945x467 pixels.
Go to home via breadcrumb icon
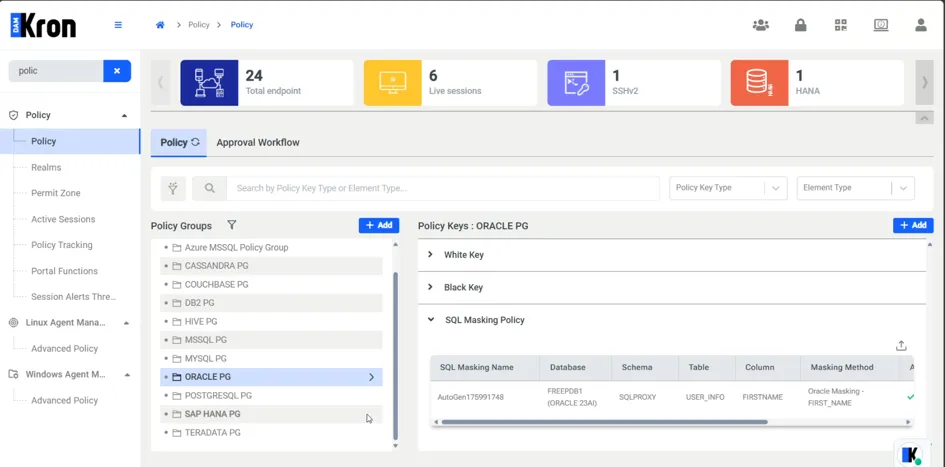tap(160, 25)
